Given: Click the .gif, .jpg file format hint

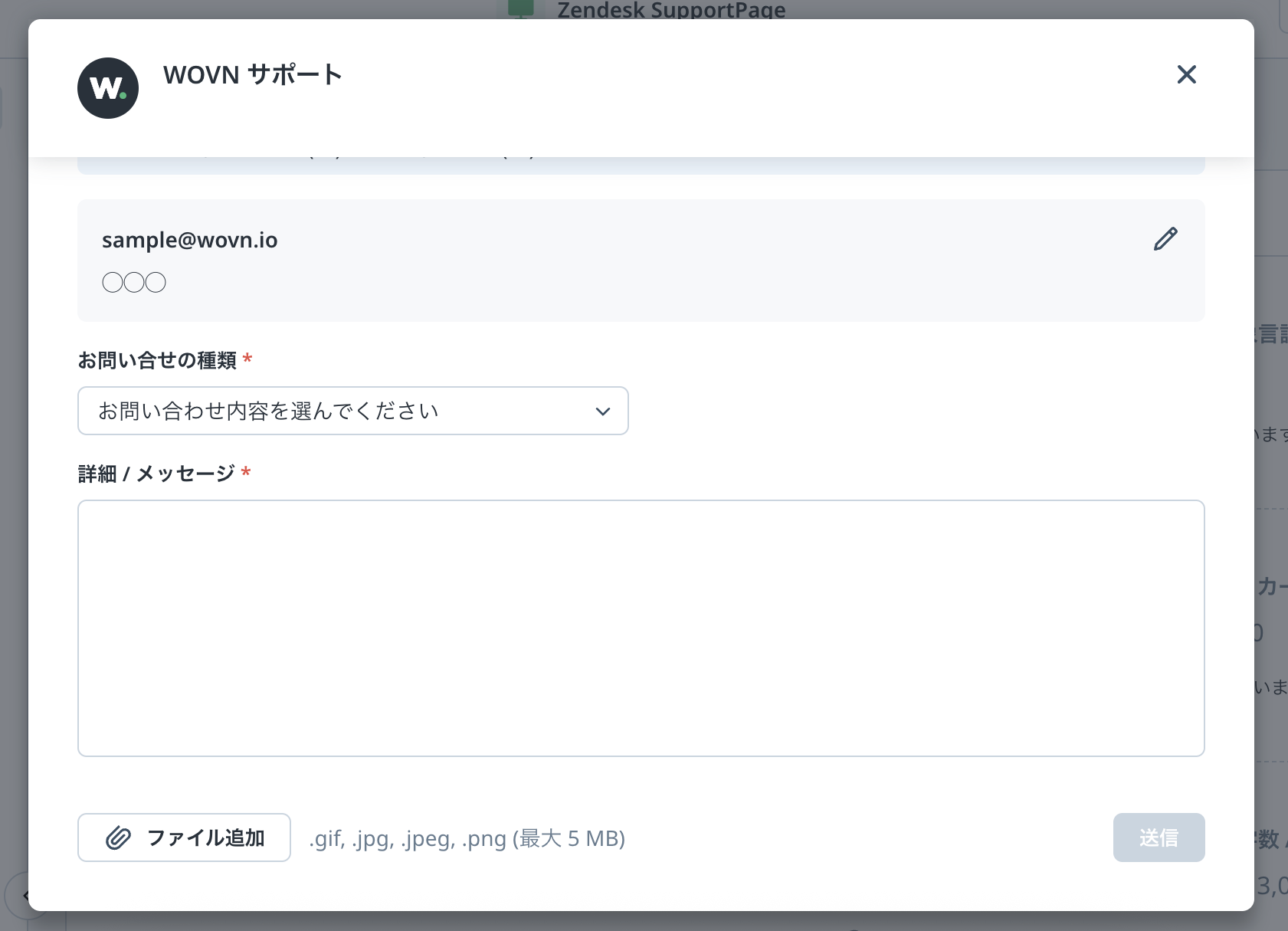Looking at the screenshot, I should 467,838.
